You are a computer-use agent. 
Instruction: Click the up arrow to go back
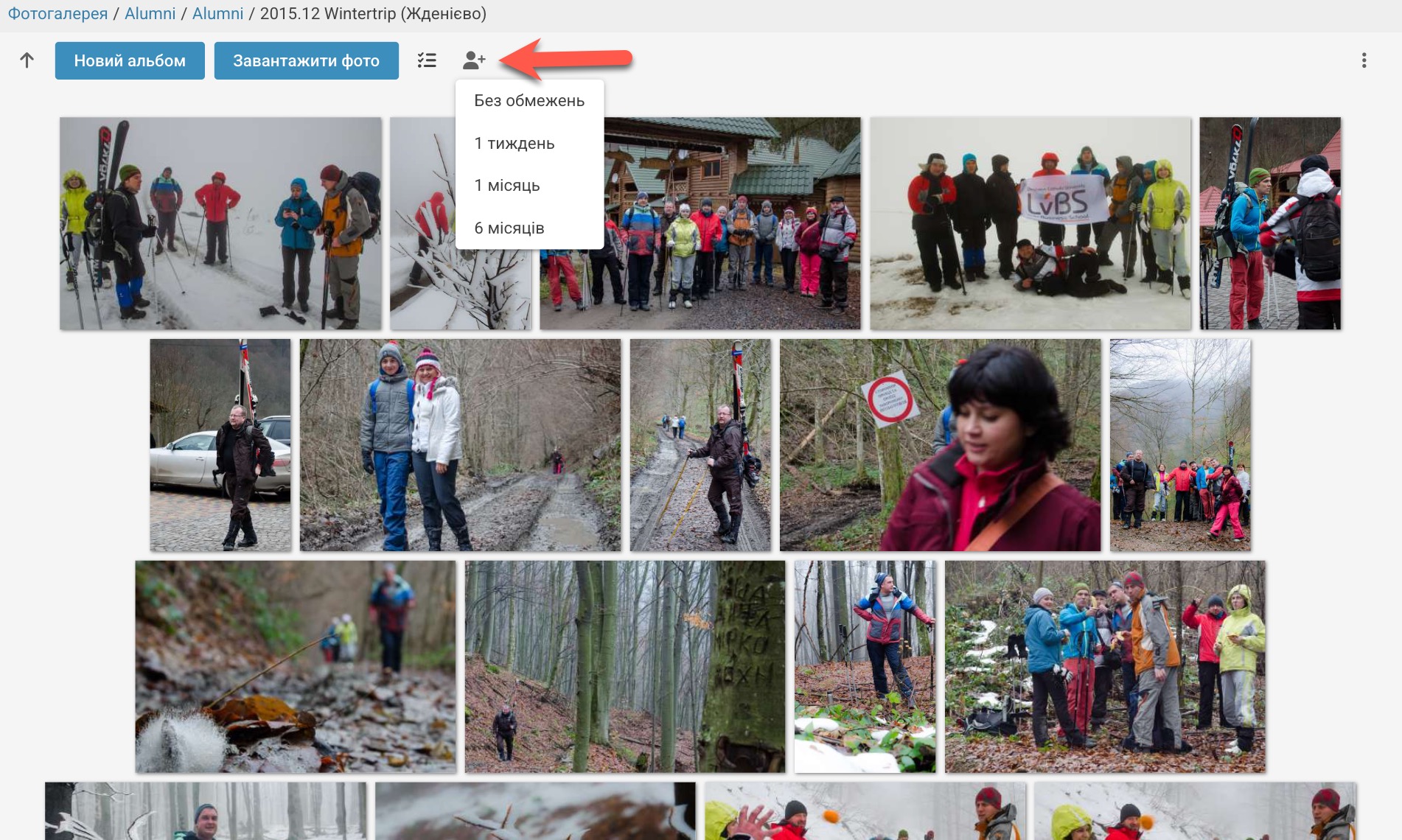point(27,60)
